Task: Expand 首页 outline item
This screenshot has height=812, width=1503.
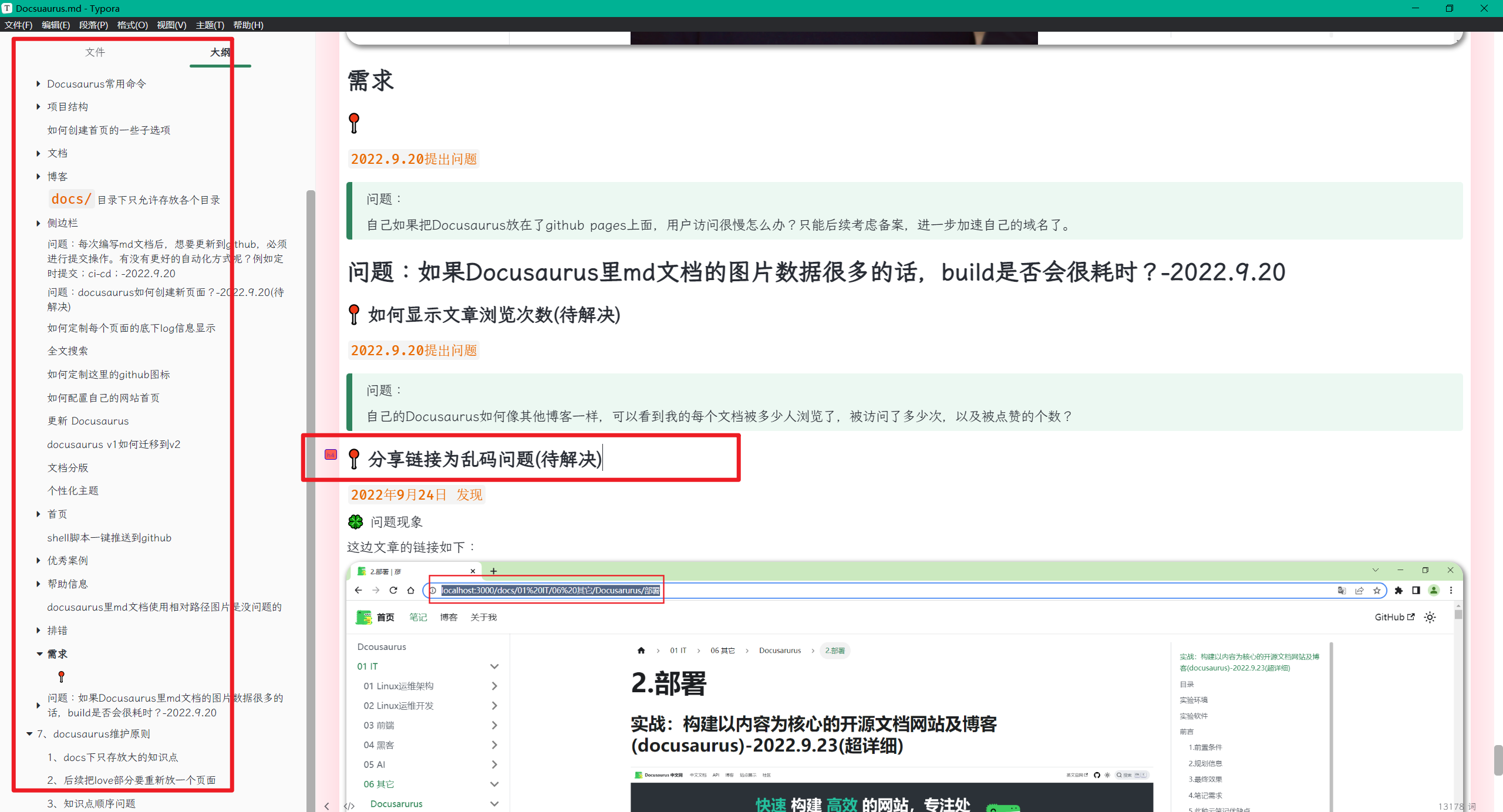Action: click(x=38, y=514)
